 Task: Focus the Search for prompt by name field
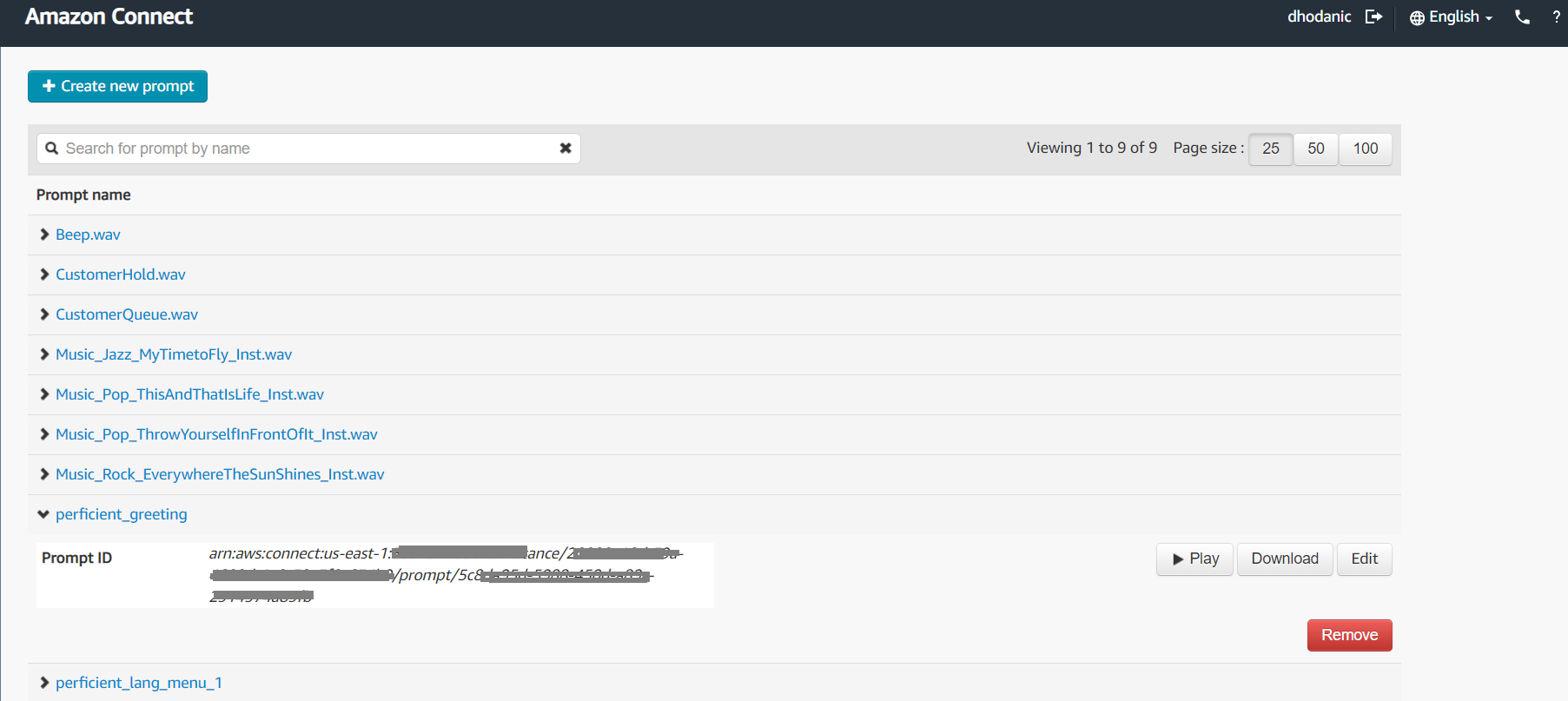(308, 149)
